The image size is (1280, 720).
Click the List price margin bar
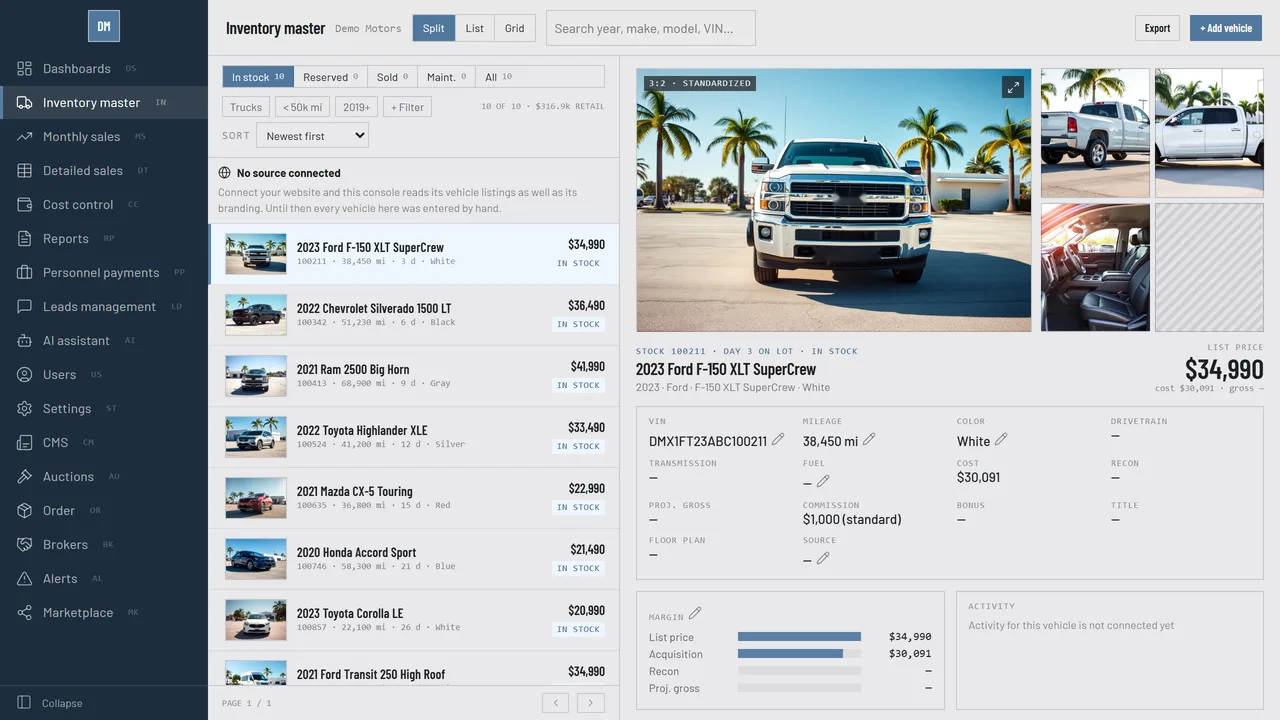click(x=799, y=637)
